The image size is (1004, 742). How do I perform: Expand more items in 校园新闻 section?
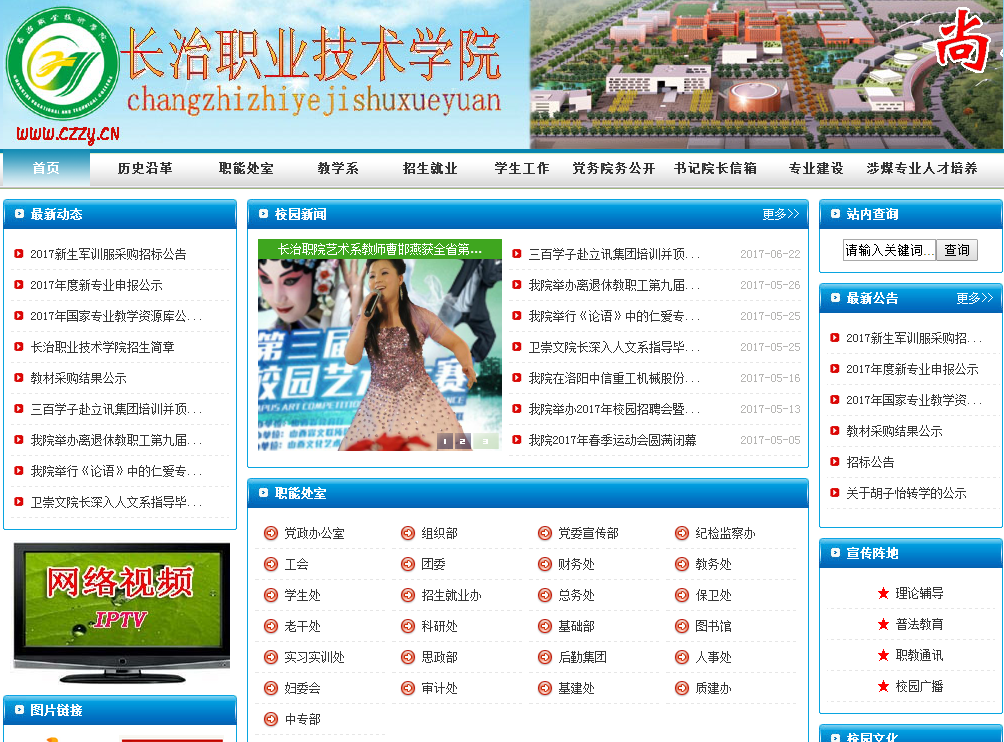click(780, 214)
